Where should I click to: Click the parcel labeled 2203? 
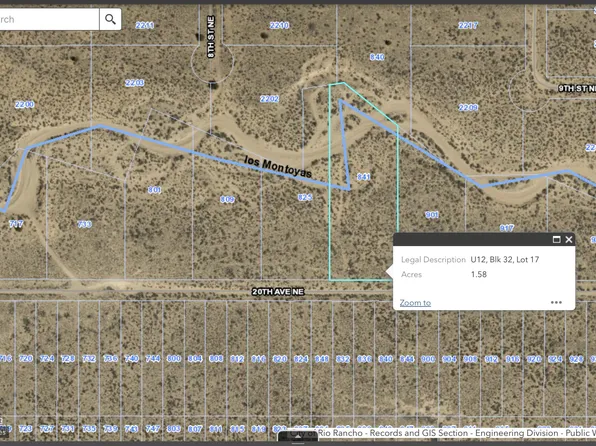point(135,83)
